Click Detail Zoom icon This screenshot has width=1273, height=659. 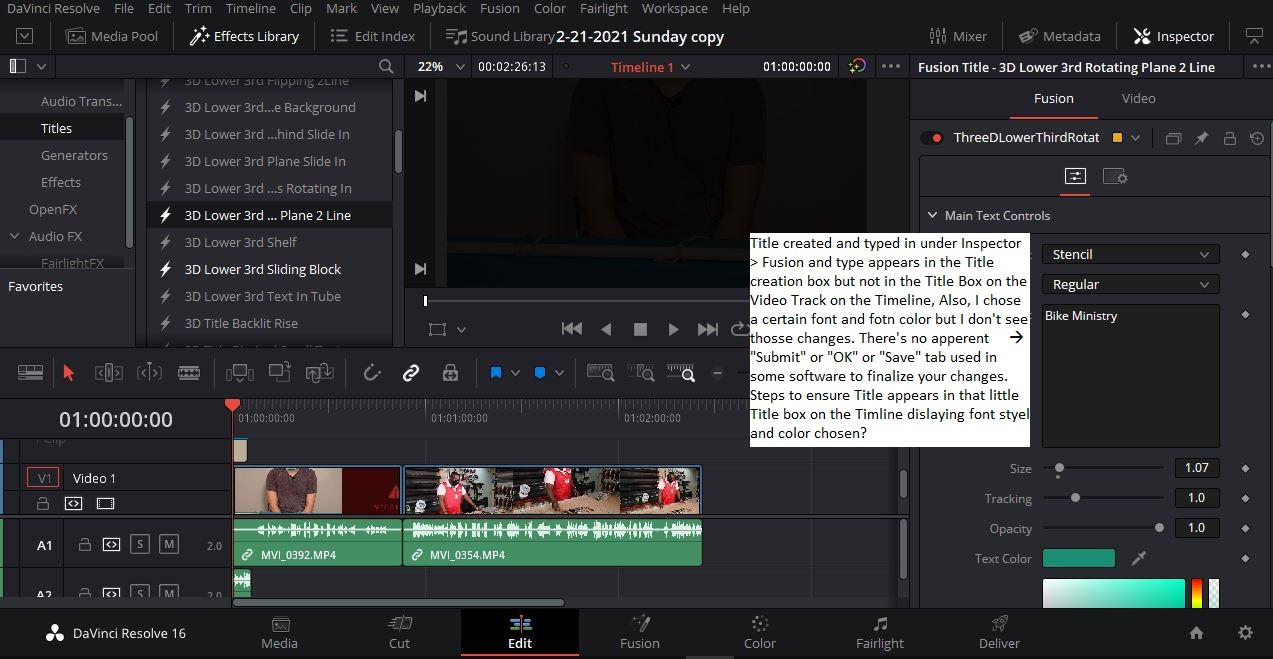coord(641,373)
